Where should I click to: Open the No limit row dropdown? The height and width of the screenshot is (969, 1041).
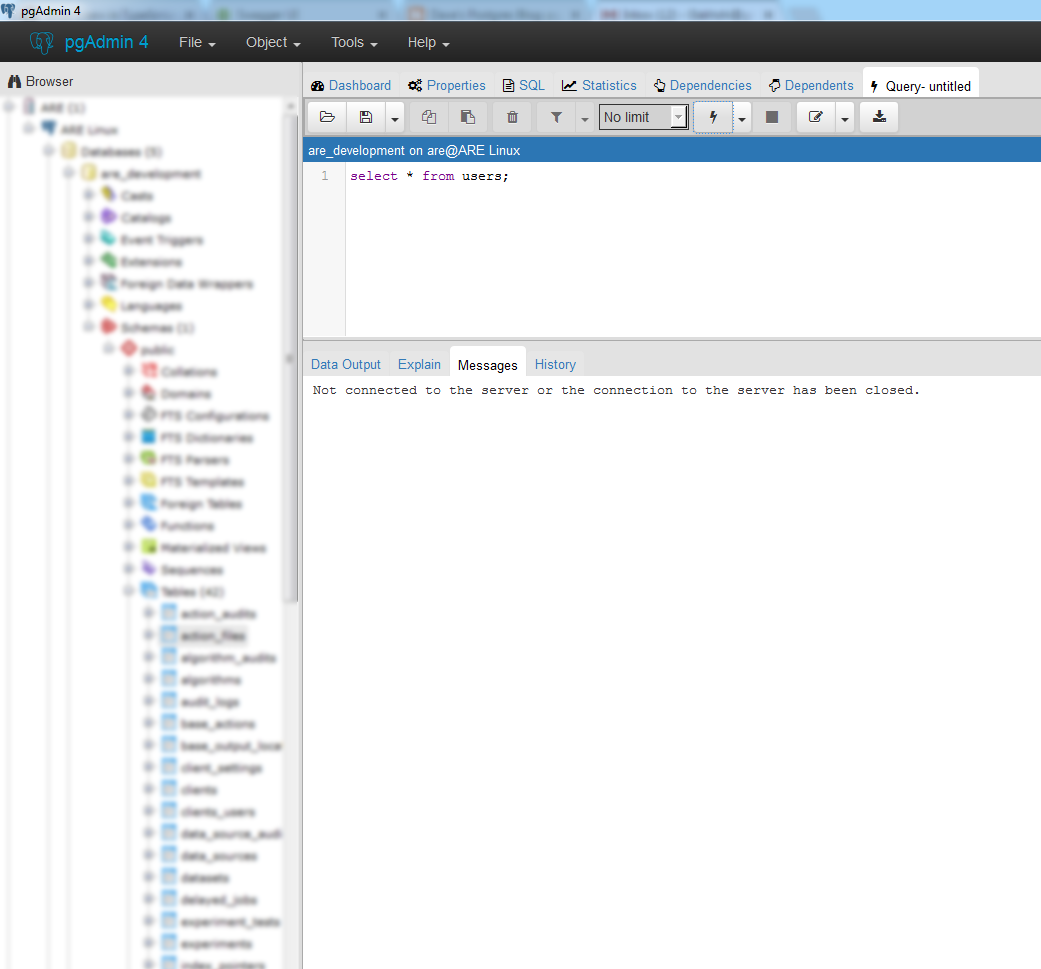[644, 117]
